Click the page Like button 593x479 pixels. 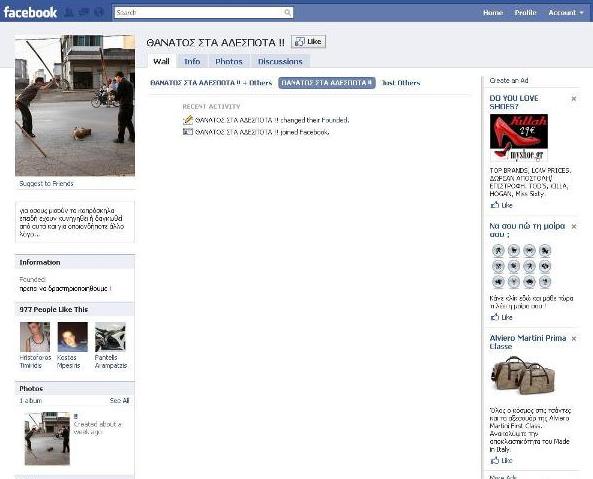308,42
